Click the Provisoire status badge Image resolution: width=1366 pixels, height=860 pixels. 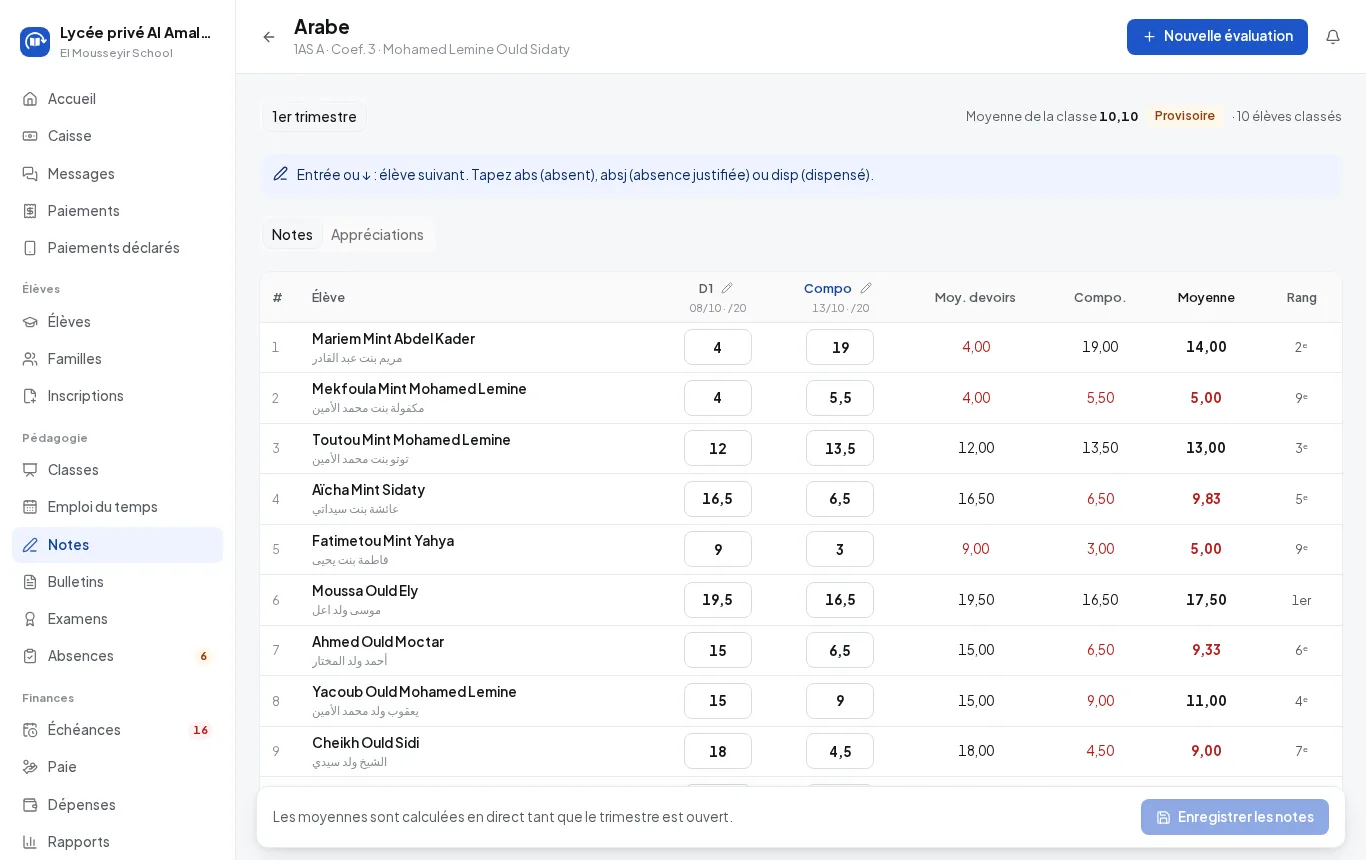[1185, 116]
